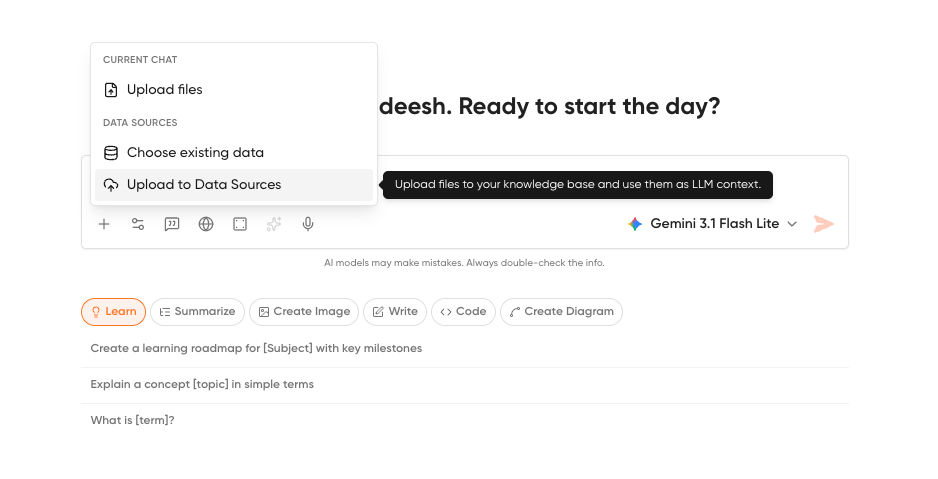Screen dimensions: 938x479
Task: Click the Code suggestion chip
Action: click(x=463, y=312)
